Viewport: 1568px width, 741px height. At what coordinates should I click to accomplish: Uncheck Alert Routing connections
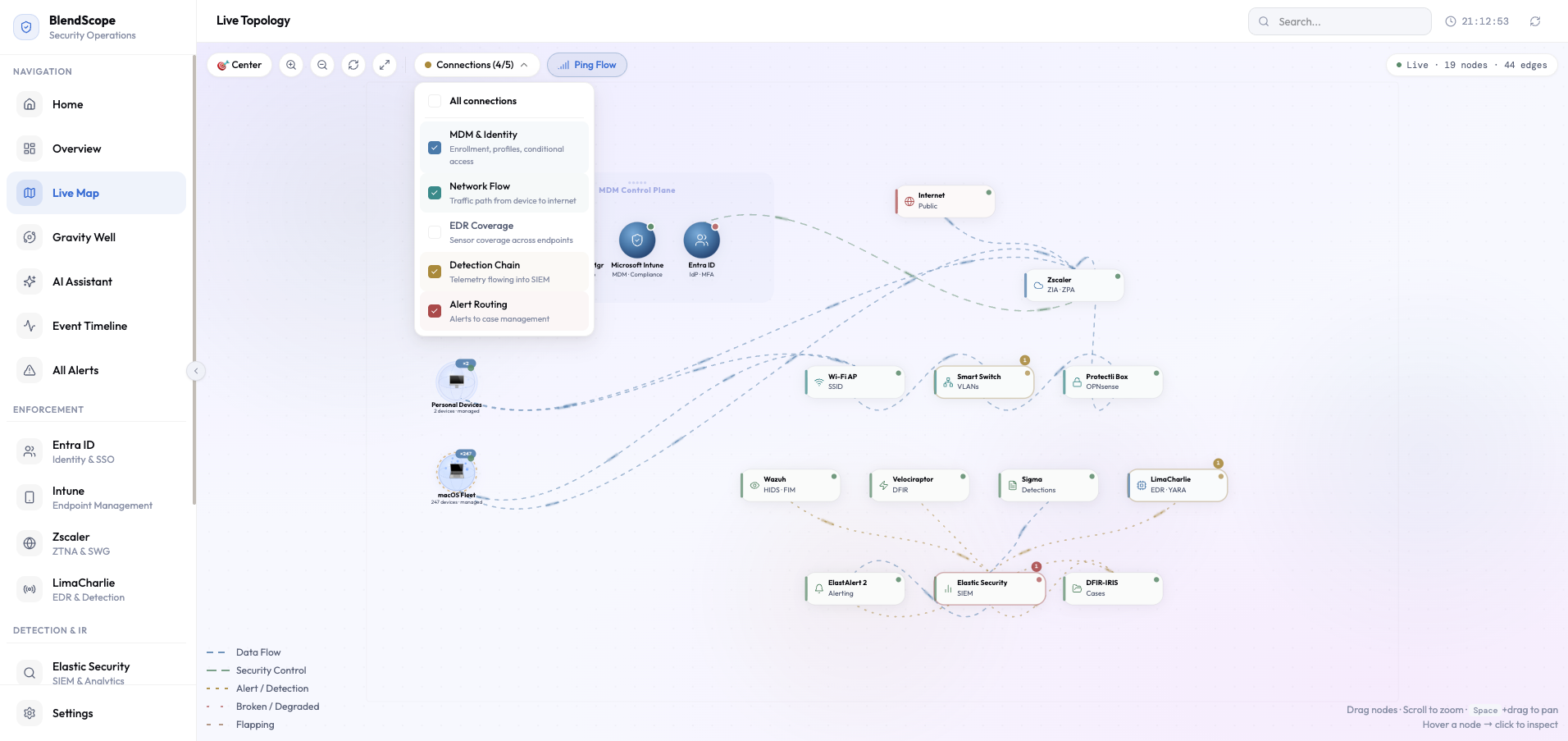[x=435, y=311]
